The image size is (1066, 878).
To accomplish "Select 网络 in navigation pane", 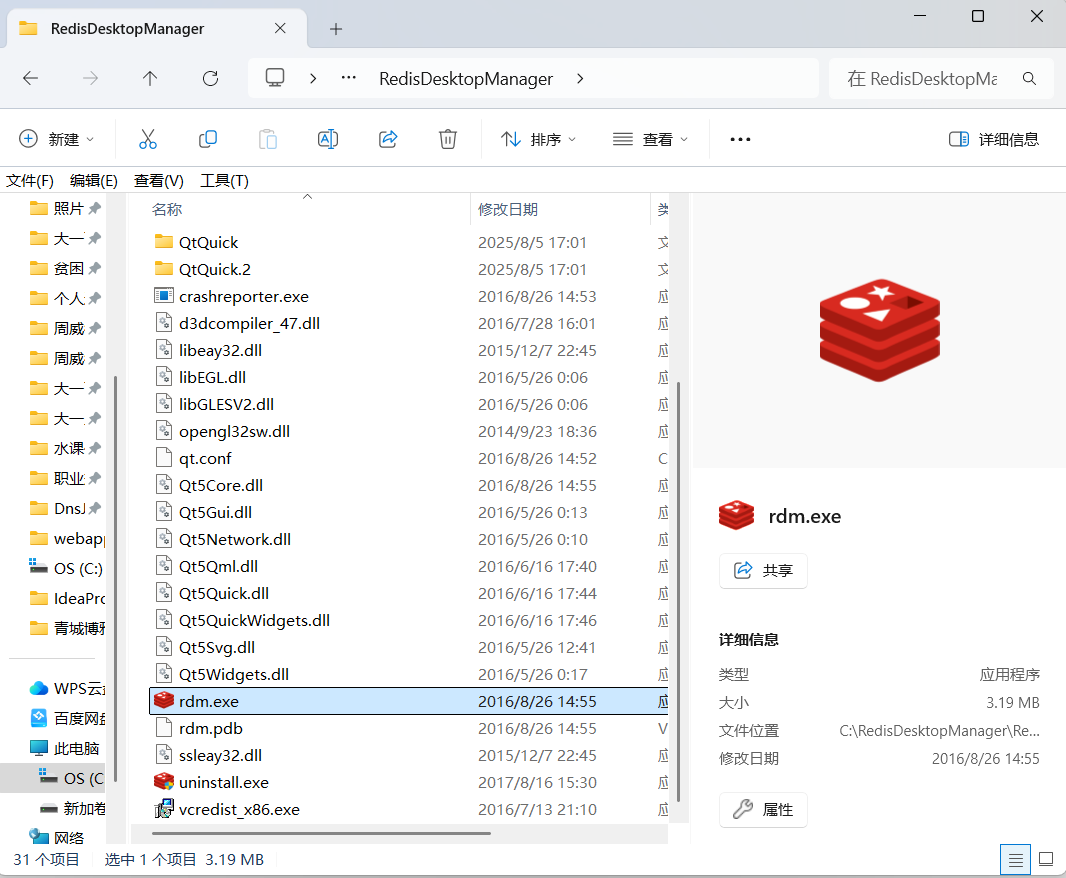I will click(56, 838).
